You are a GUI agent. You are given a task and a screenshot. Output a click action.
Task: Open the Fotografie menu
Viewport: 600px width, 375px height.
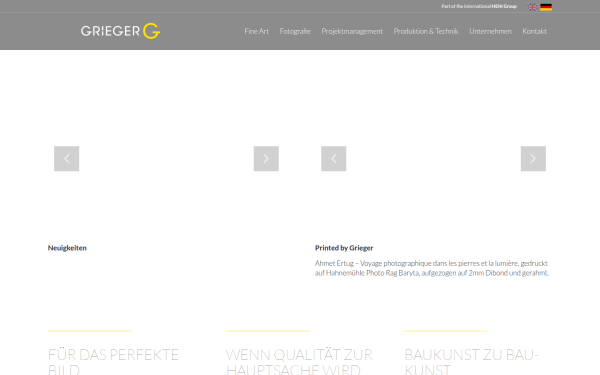click(295, 31)
